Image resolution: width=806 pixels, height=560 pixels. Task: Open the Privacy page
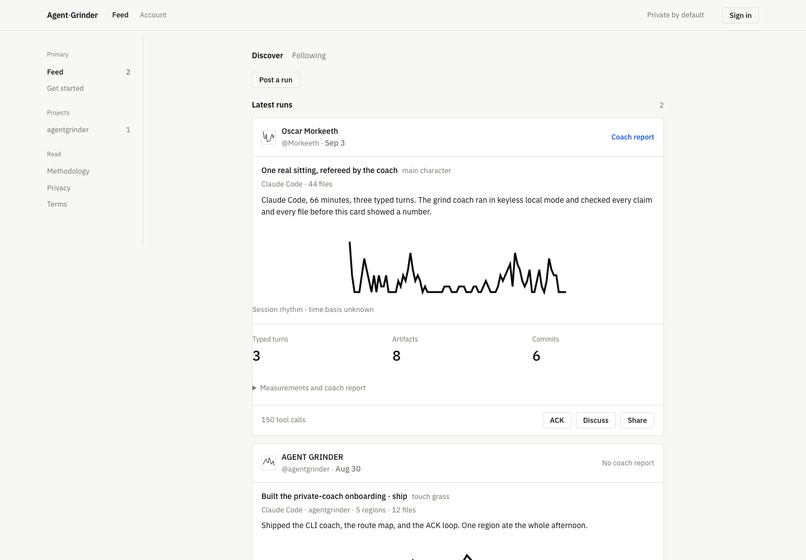59,188
